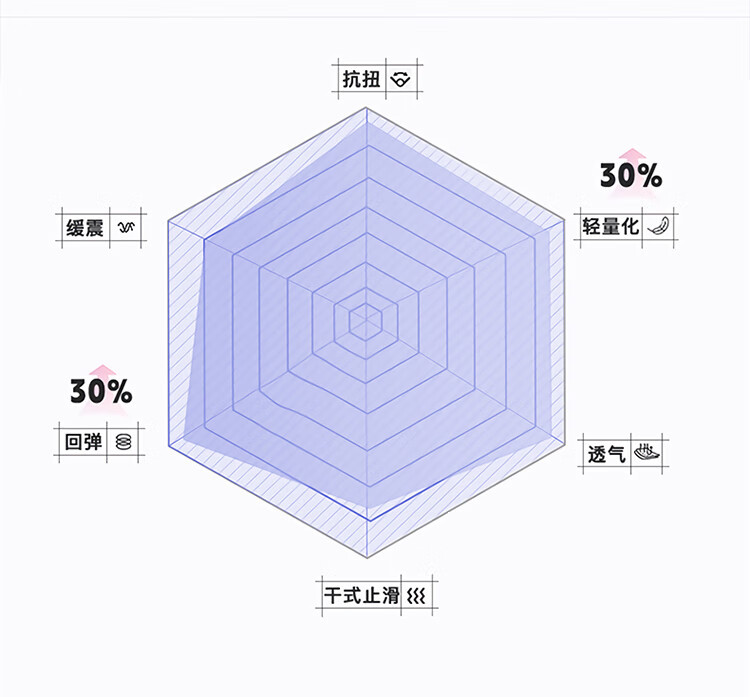Select the 回弹 label text

tap(83, 441)
